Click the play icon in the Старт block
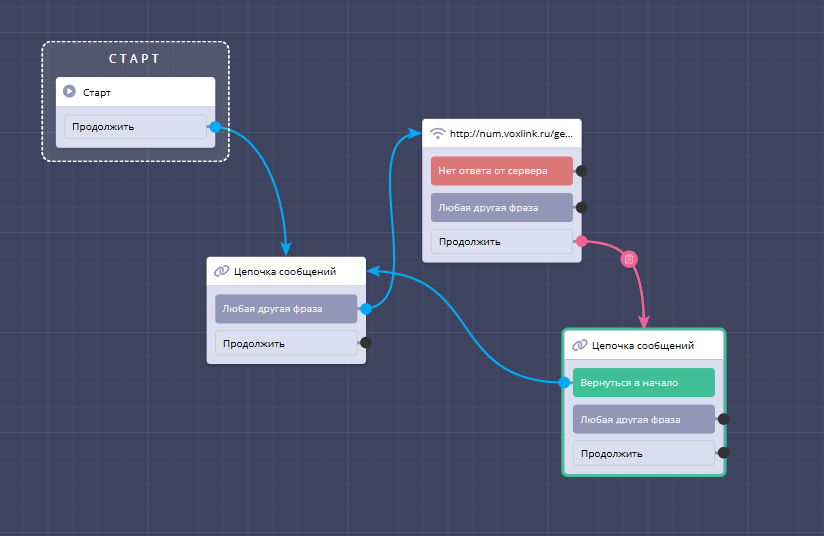Image resolution: width=824 pixels, height=536 pixels. coord(70,92)
